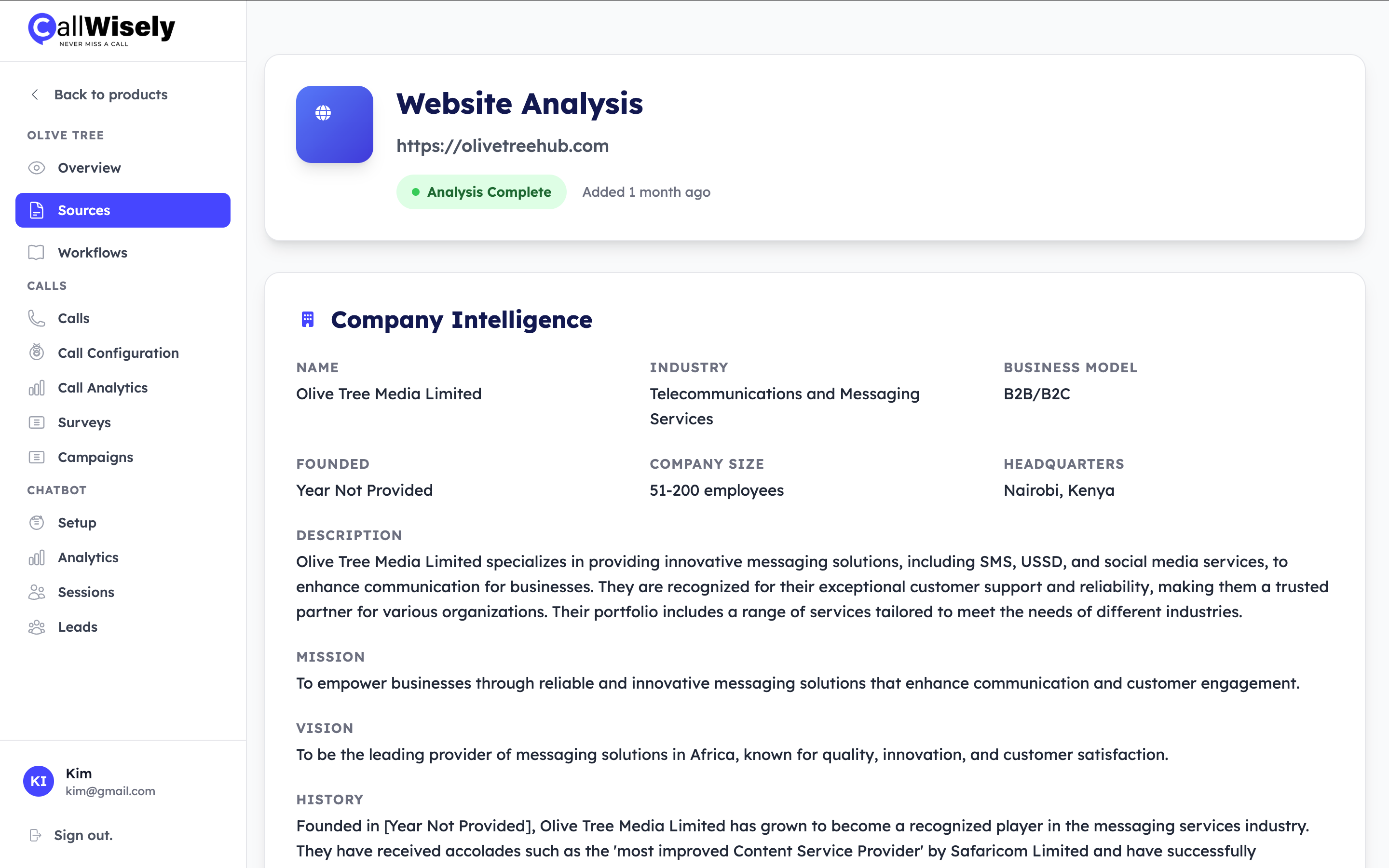Image resolution: width=1389 pixels, height=868 pixels.
Task: Click the Workflows book icon
Action: [36, 253]
